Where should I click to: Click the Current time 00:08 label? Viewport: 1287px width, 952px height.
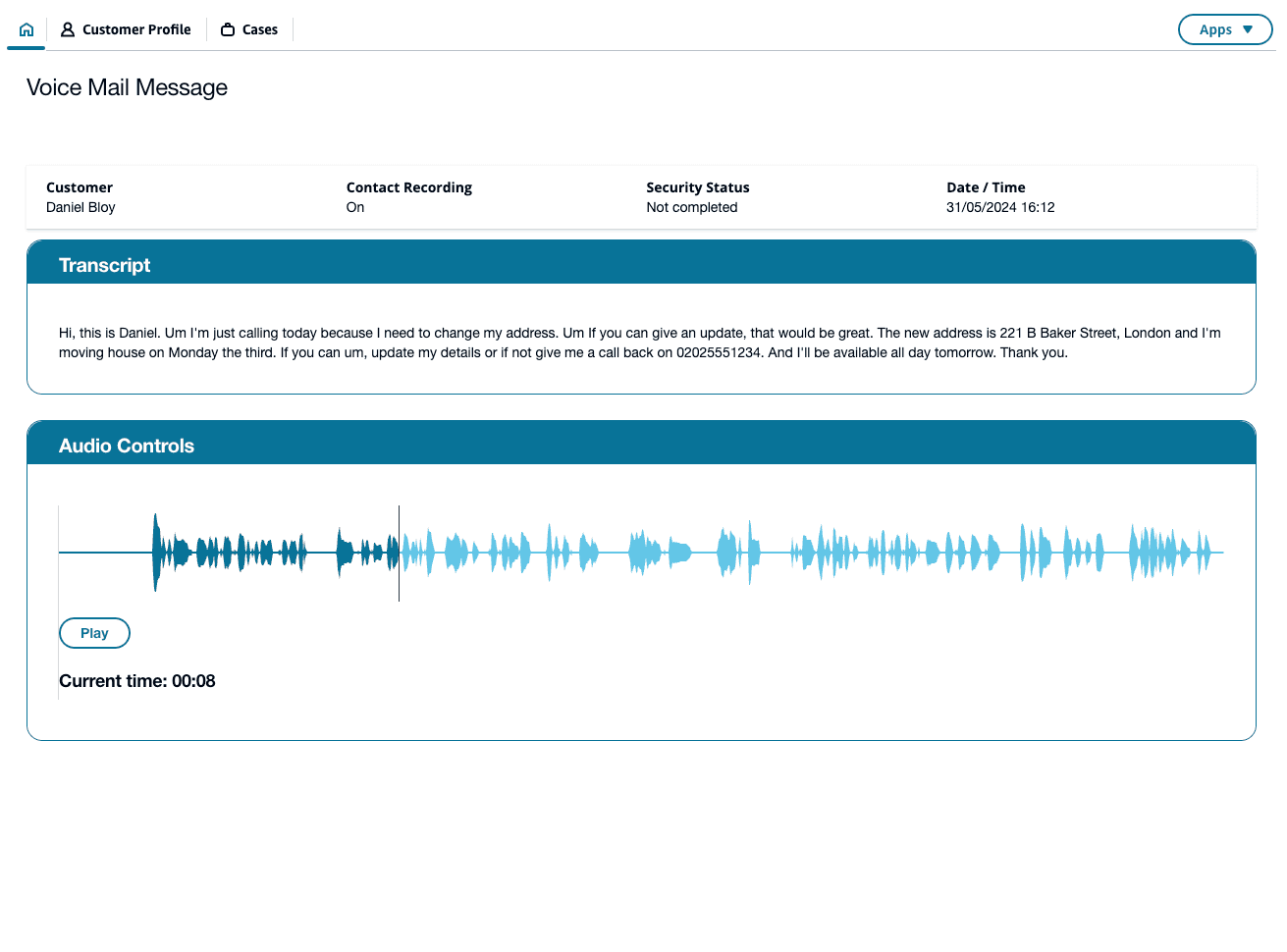point(137,681)
